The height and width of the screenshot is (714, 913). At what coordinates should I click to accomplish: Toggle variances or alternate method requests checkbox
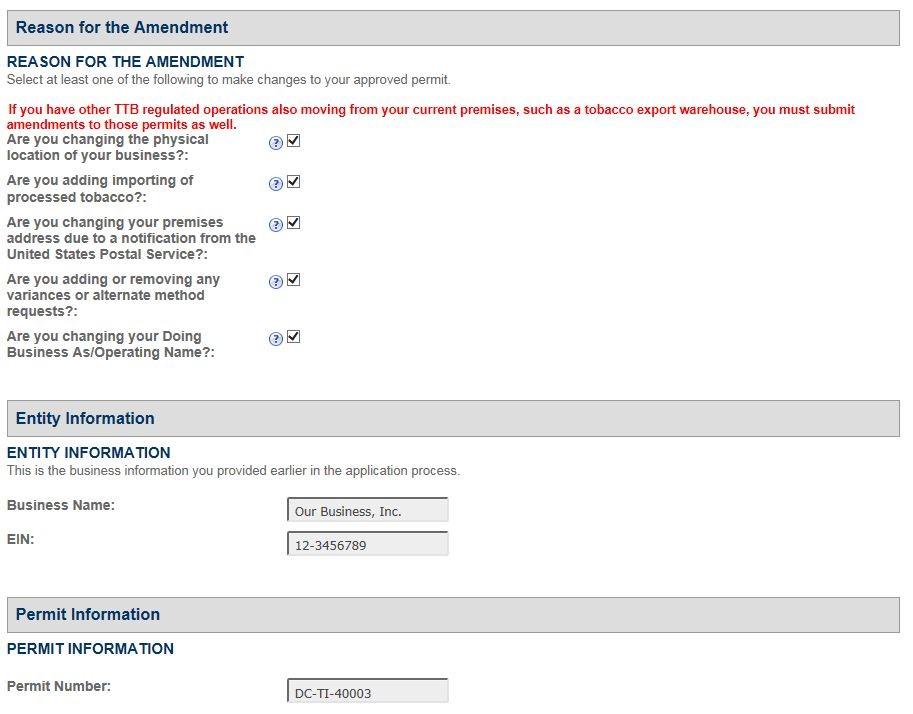[x=294, y=280]
